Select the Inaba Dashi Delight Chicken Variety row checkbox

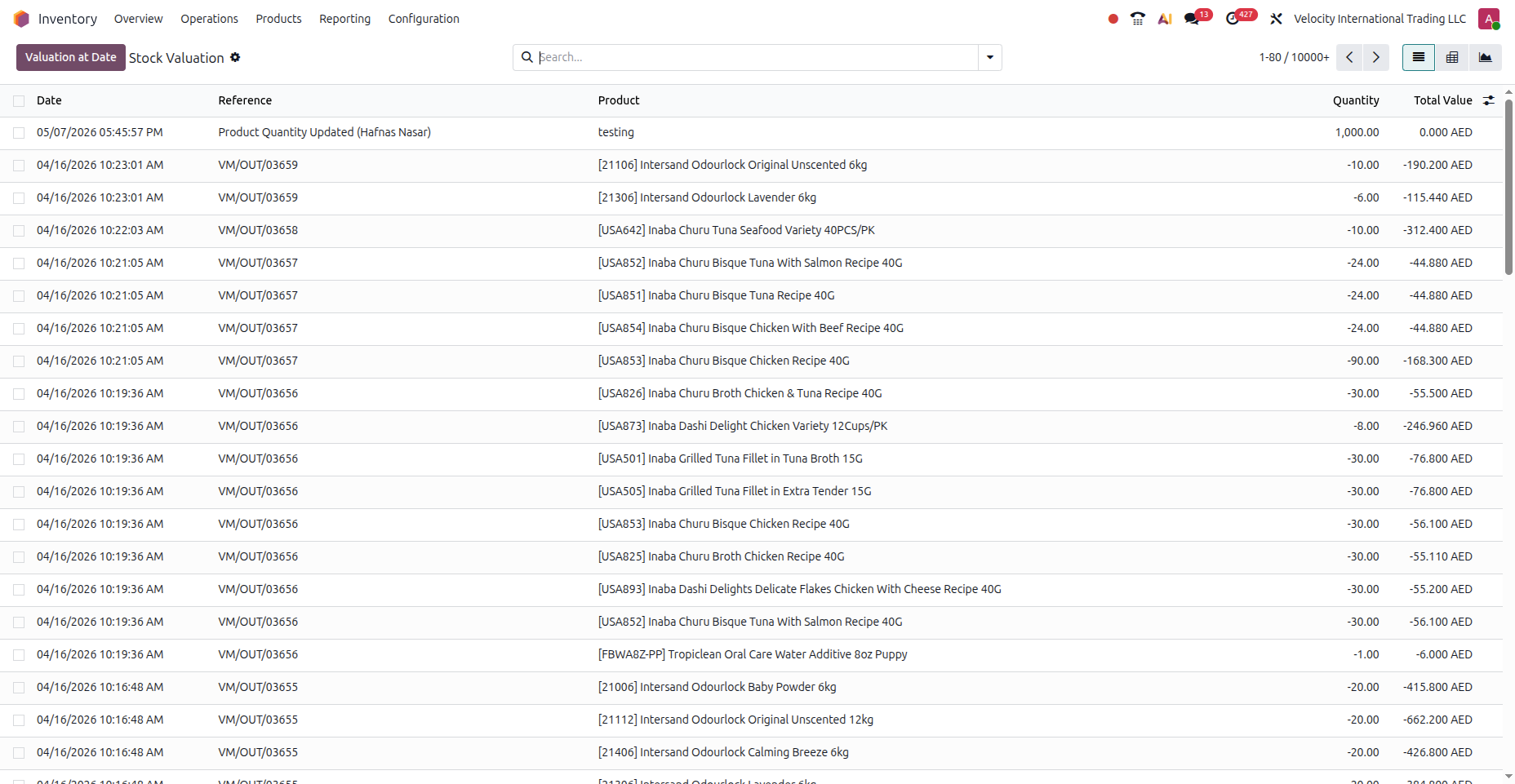click(x=19, y=427)
